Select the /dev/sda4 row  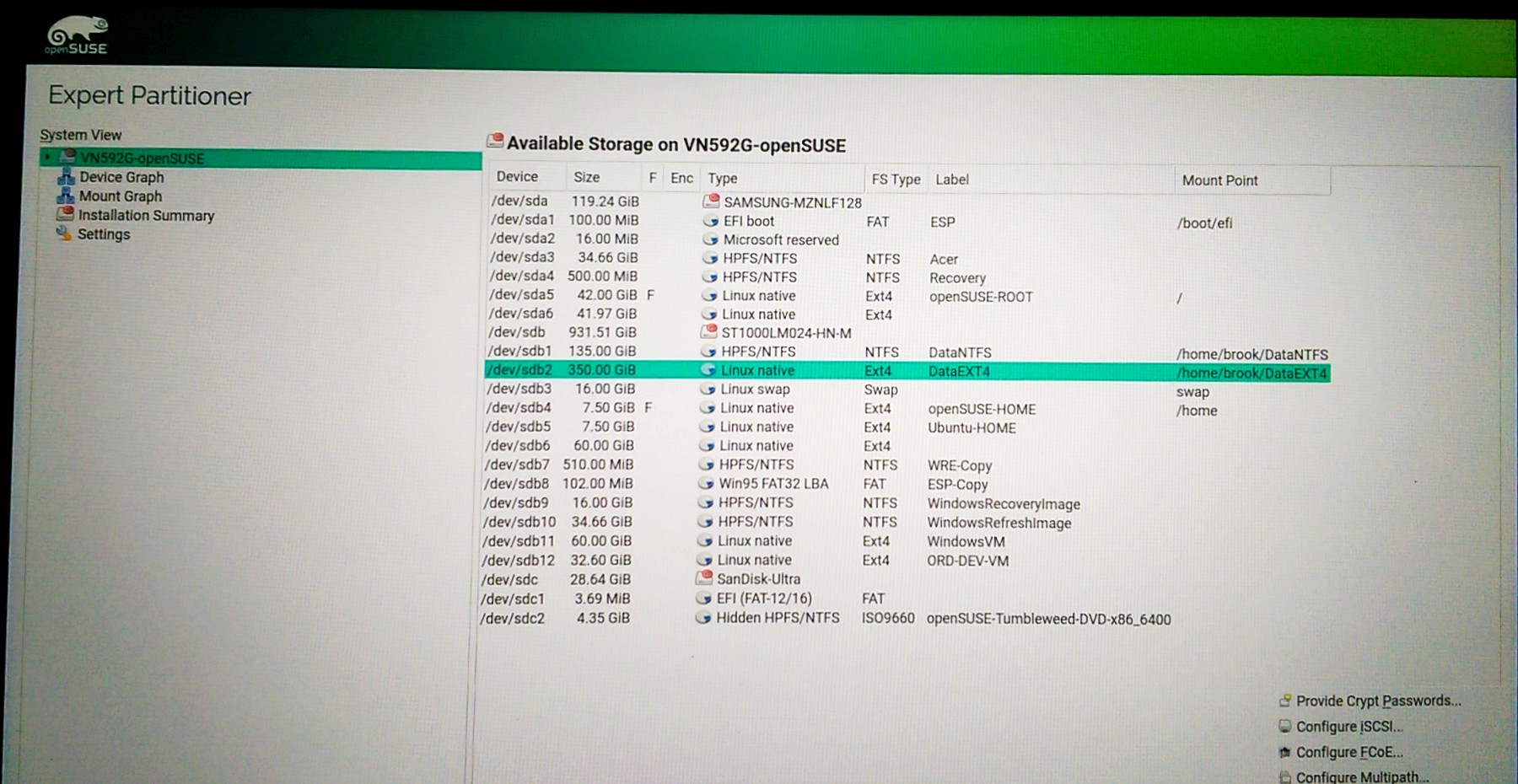point(909,277)
